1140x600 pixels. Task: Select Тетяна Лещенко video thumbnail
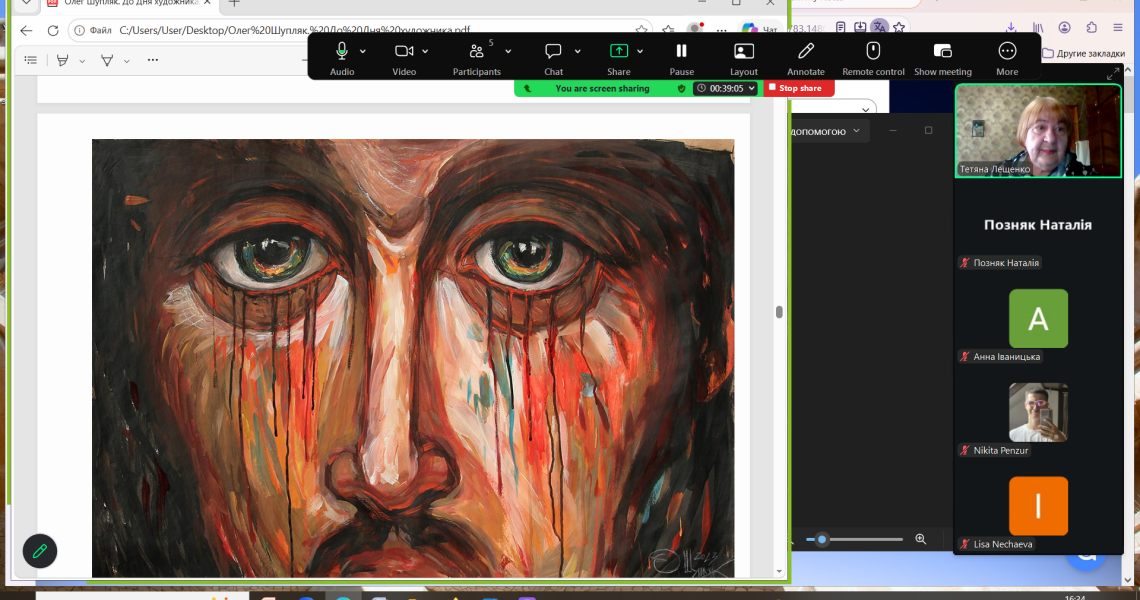pos(1038,131)
